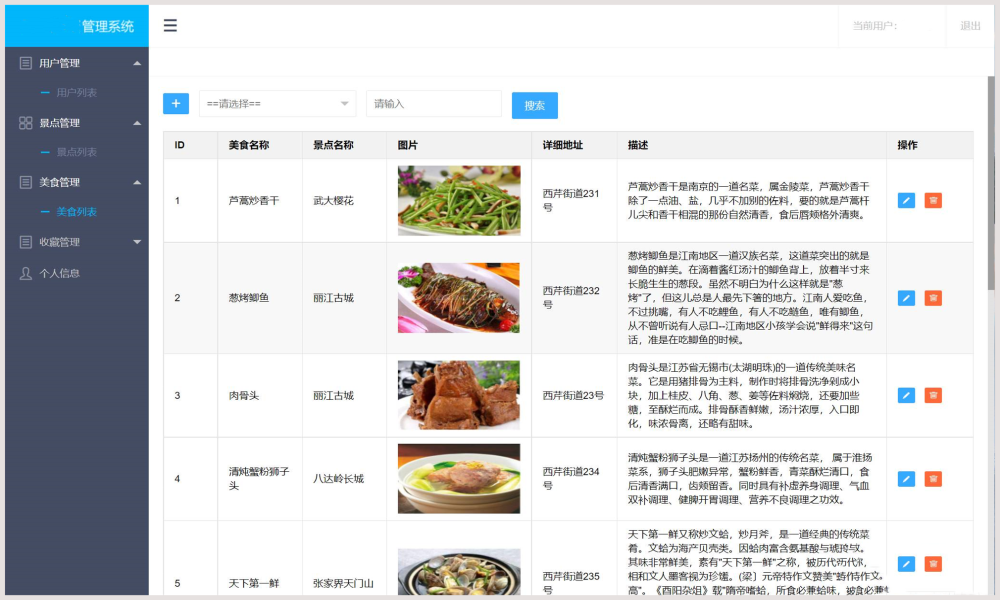
Task: Select the 用户管理 menu label
Action: [59, 63]
